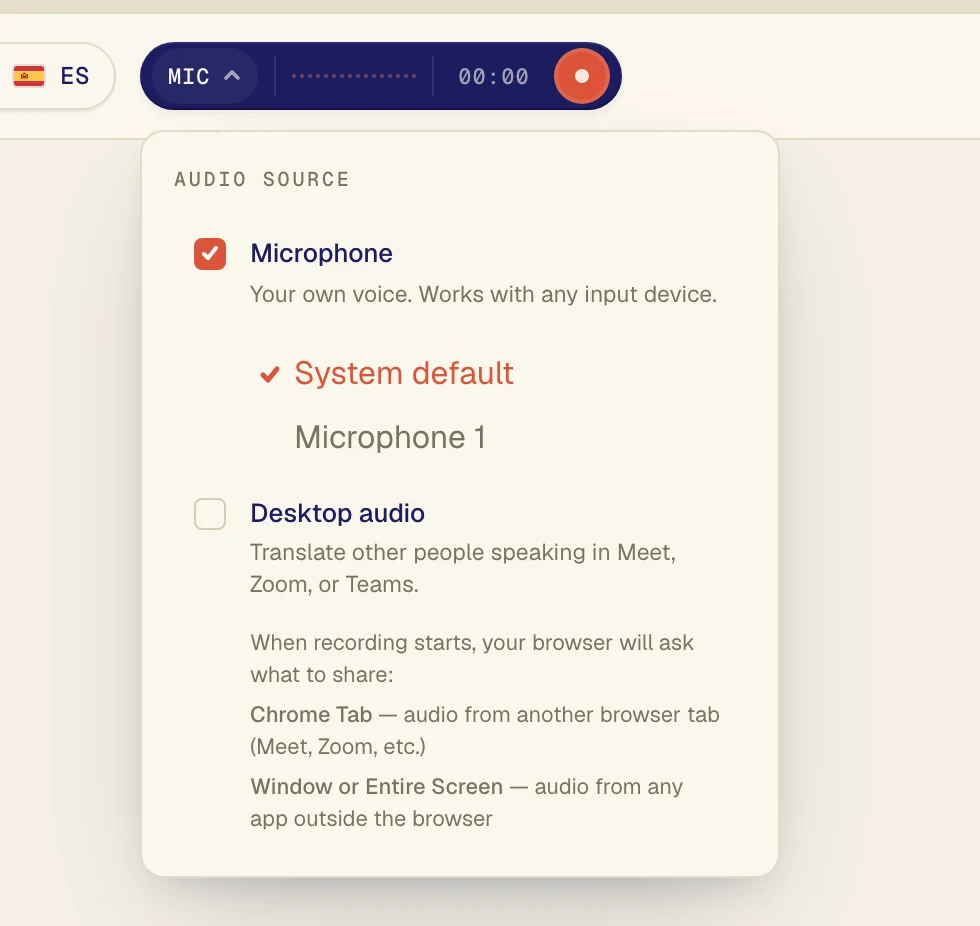Click text 'When recording starts, your browser will ask'
This screenshot has width=980, height=926.
(472, 642)
